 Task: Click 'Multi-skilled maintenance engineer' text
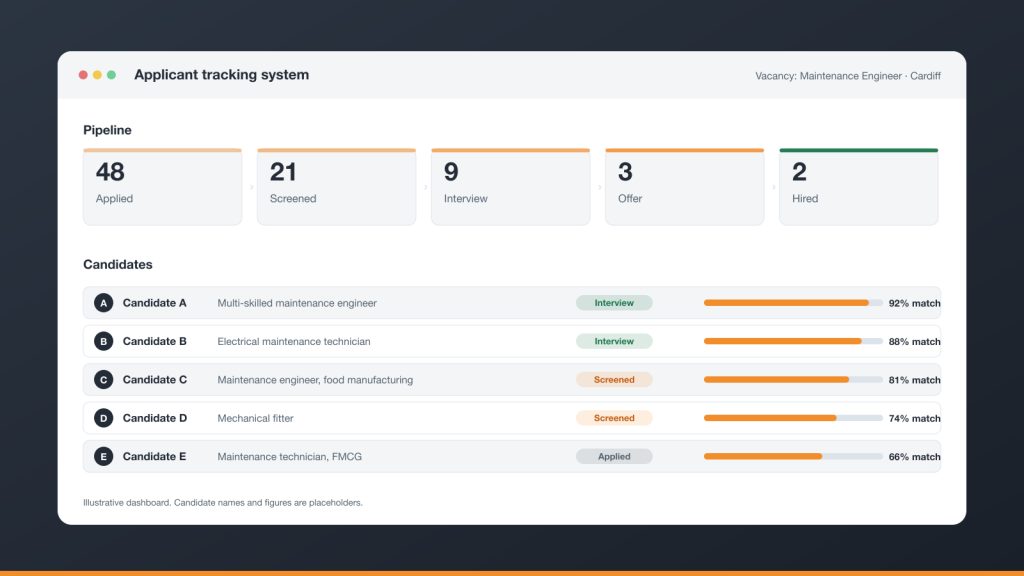(297, 303)
